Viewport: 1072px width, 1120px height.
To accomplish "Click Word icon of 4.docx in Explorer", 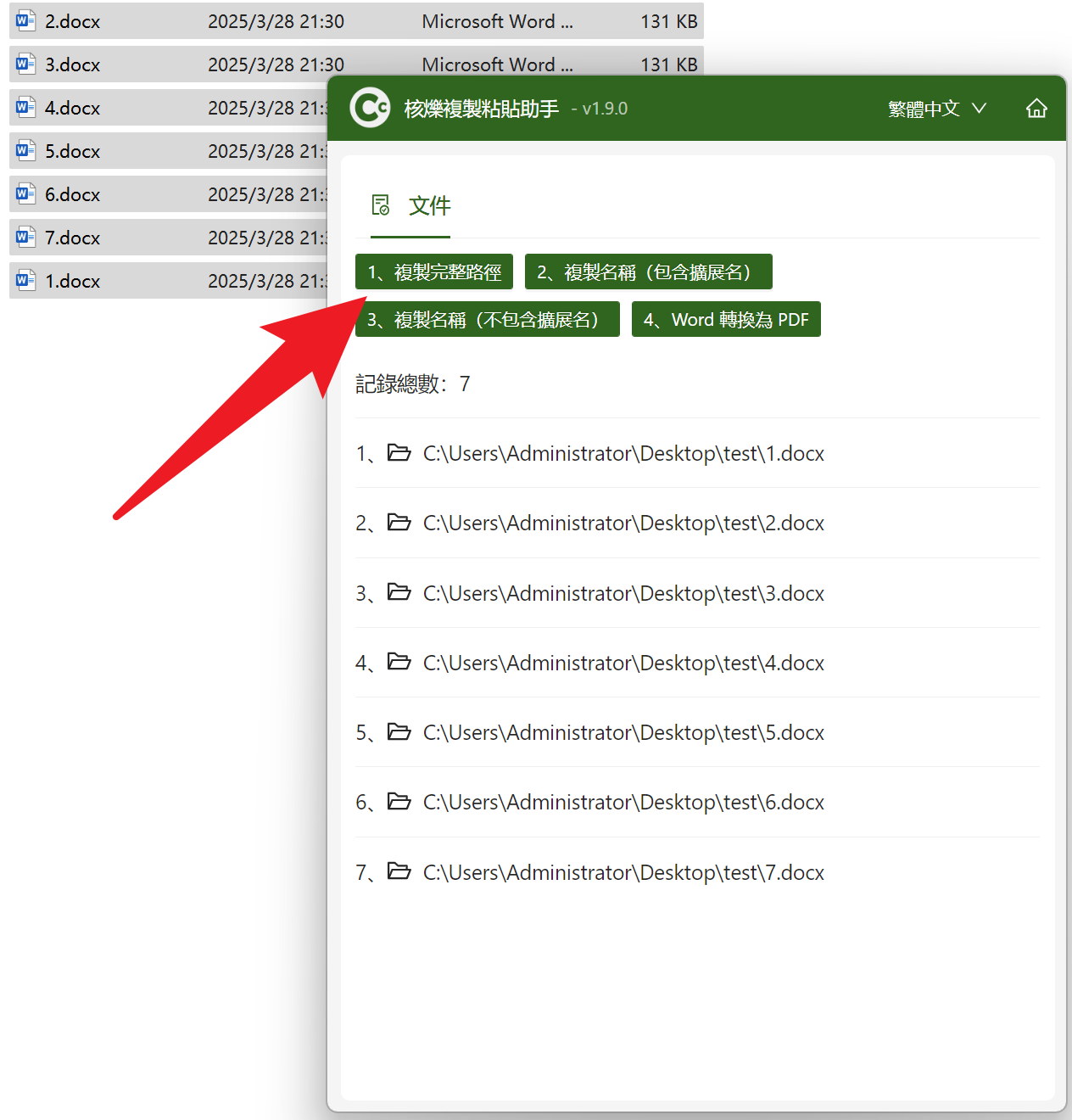I will pyautogui.click(x=25, y=107).
